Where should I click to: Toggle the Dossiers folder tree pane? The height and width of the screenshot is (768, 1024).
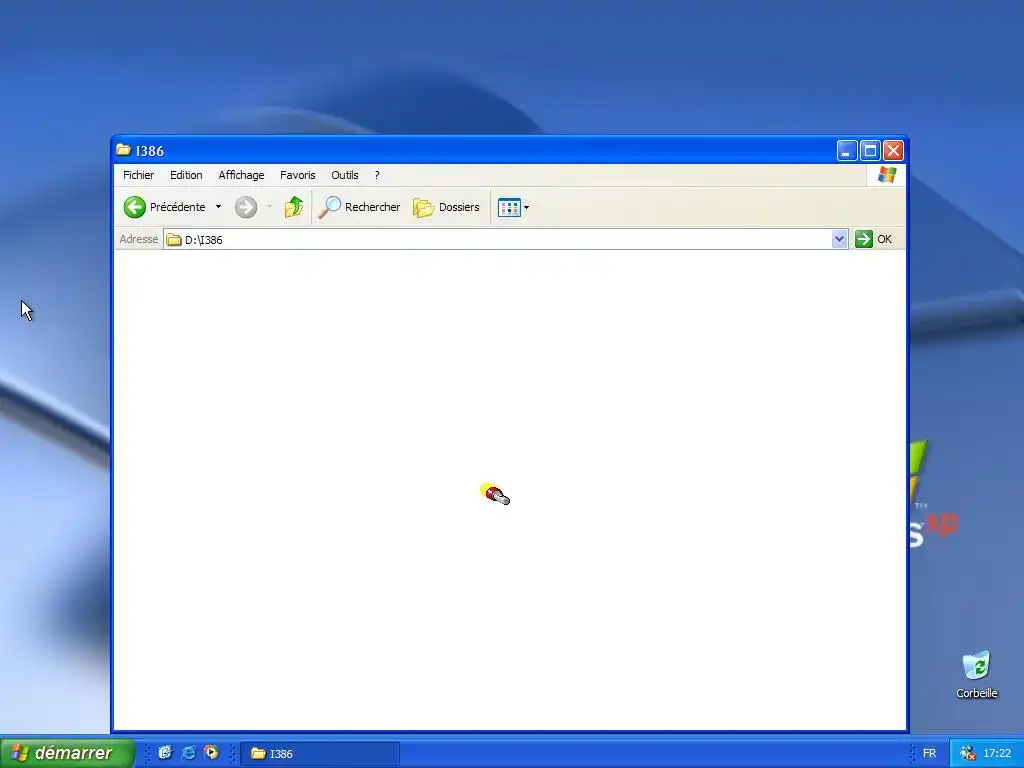[x=447, y=207]
